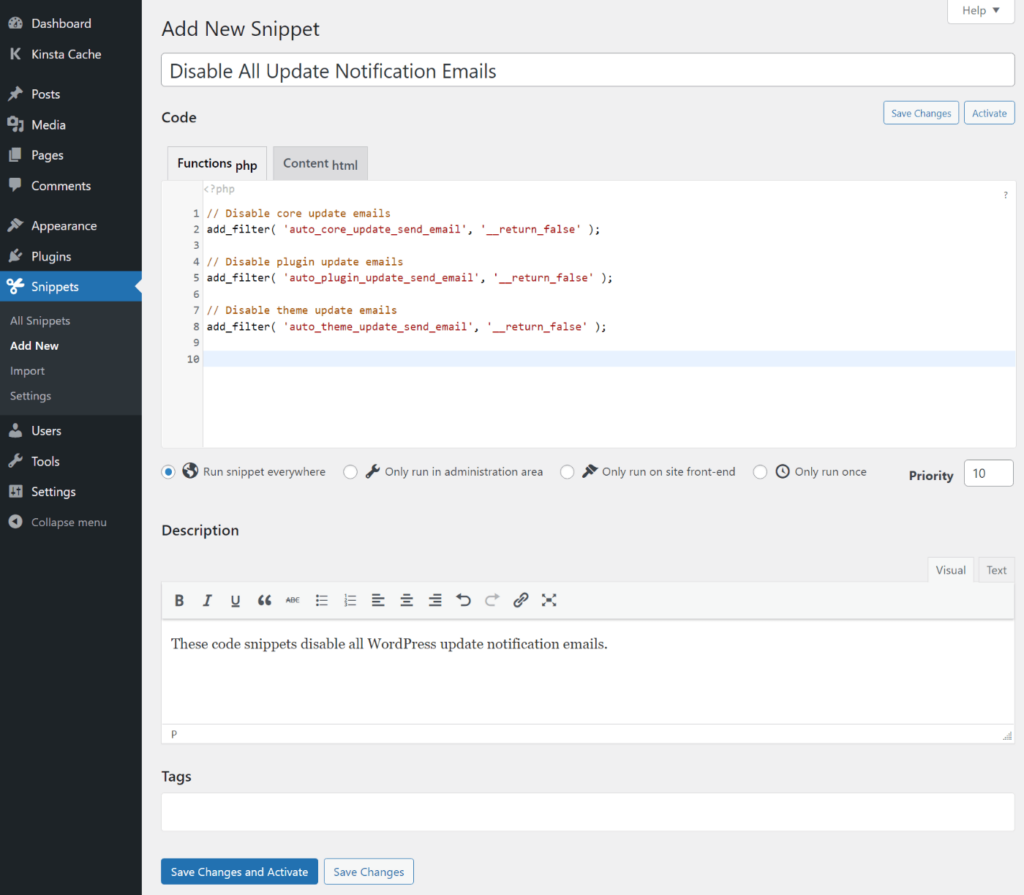Select Run snippet everywhere option
Viewport: 1024px width, 895px height.
(x=169, y=472)
